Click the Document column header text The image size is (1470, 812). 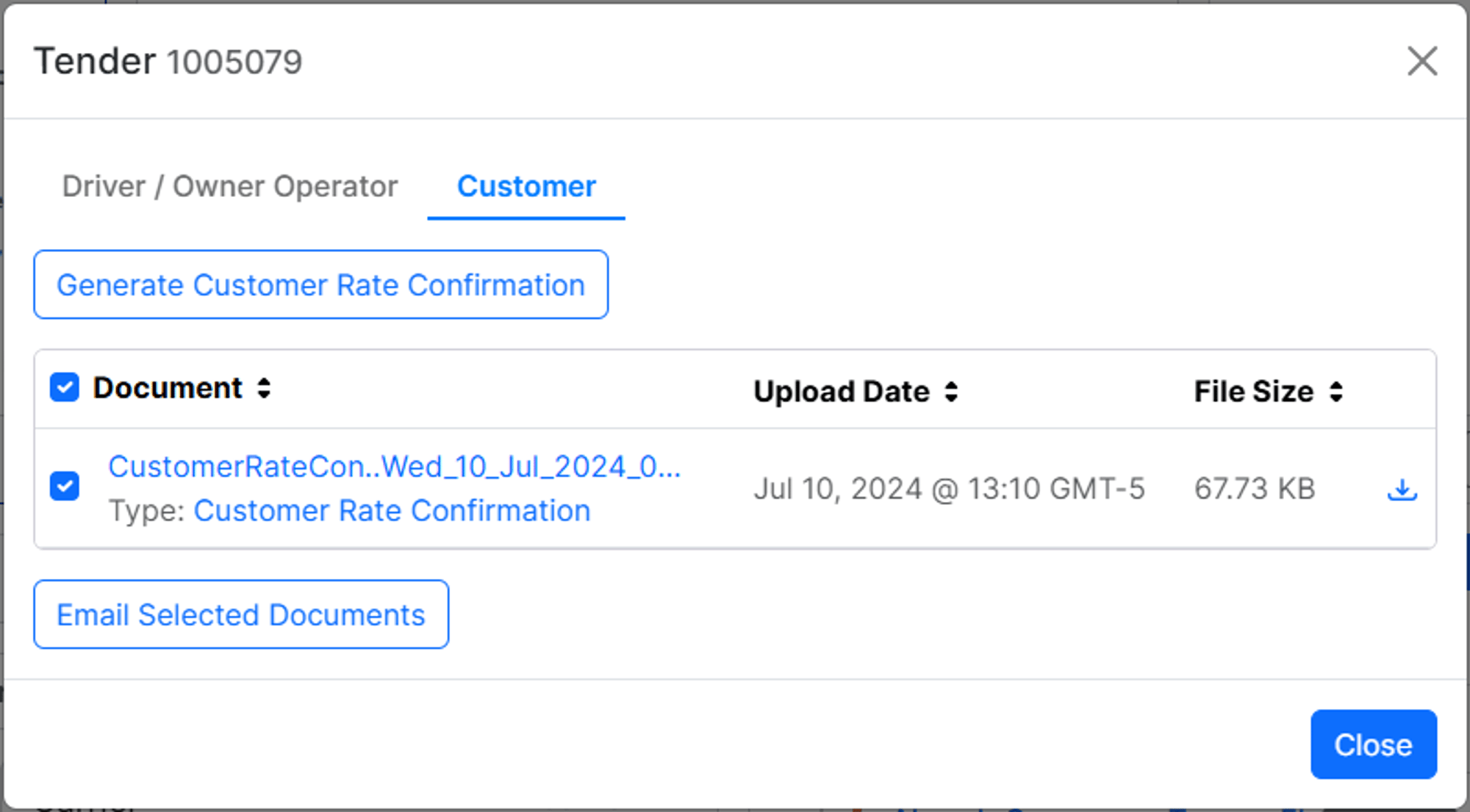[168, 388]
